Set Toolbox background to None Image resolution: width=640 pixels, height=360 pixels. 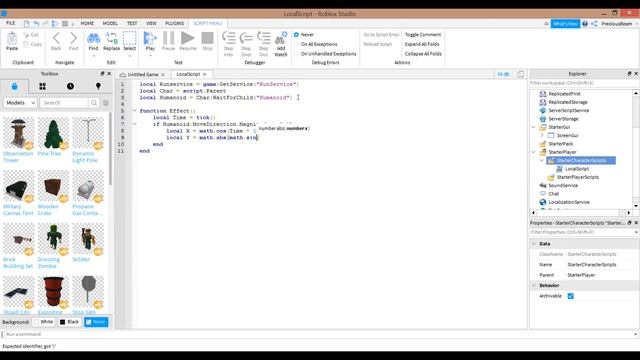point(96,322)
